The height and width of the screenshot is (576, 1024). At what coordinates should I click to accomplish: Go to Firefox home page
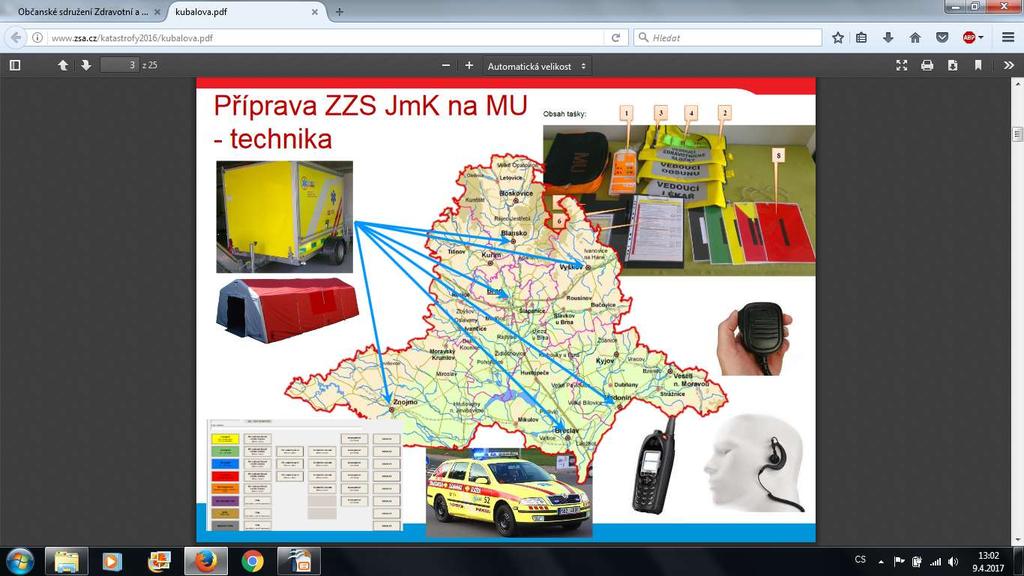[x=915, y=38]
